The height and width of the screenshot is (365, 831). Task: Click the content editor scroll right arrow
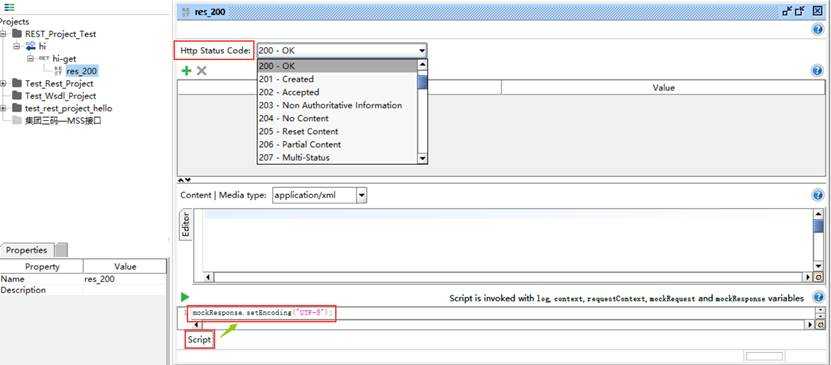[x=808, y=277]
